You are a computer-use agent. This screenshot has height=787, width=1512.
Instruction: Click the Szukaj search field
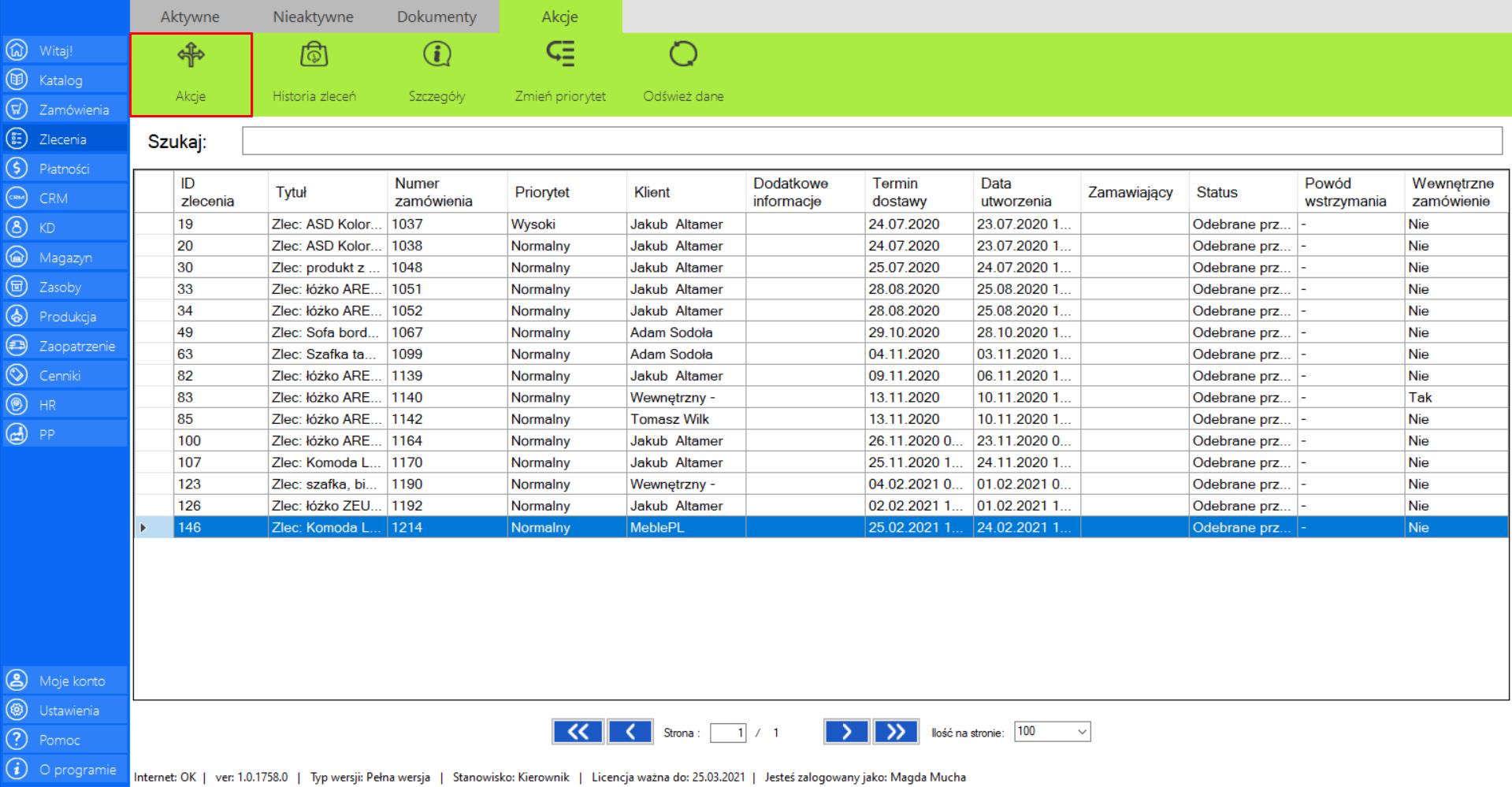pyautogui.click(x=871, y=141)
